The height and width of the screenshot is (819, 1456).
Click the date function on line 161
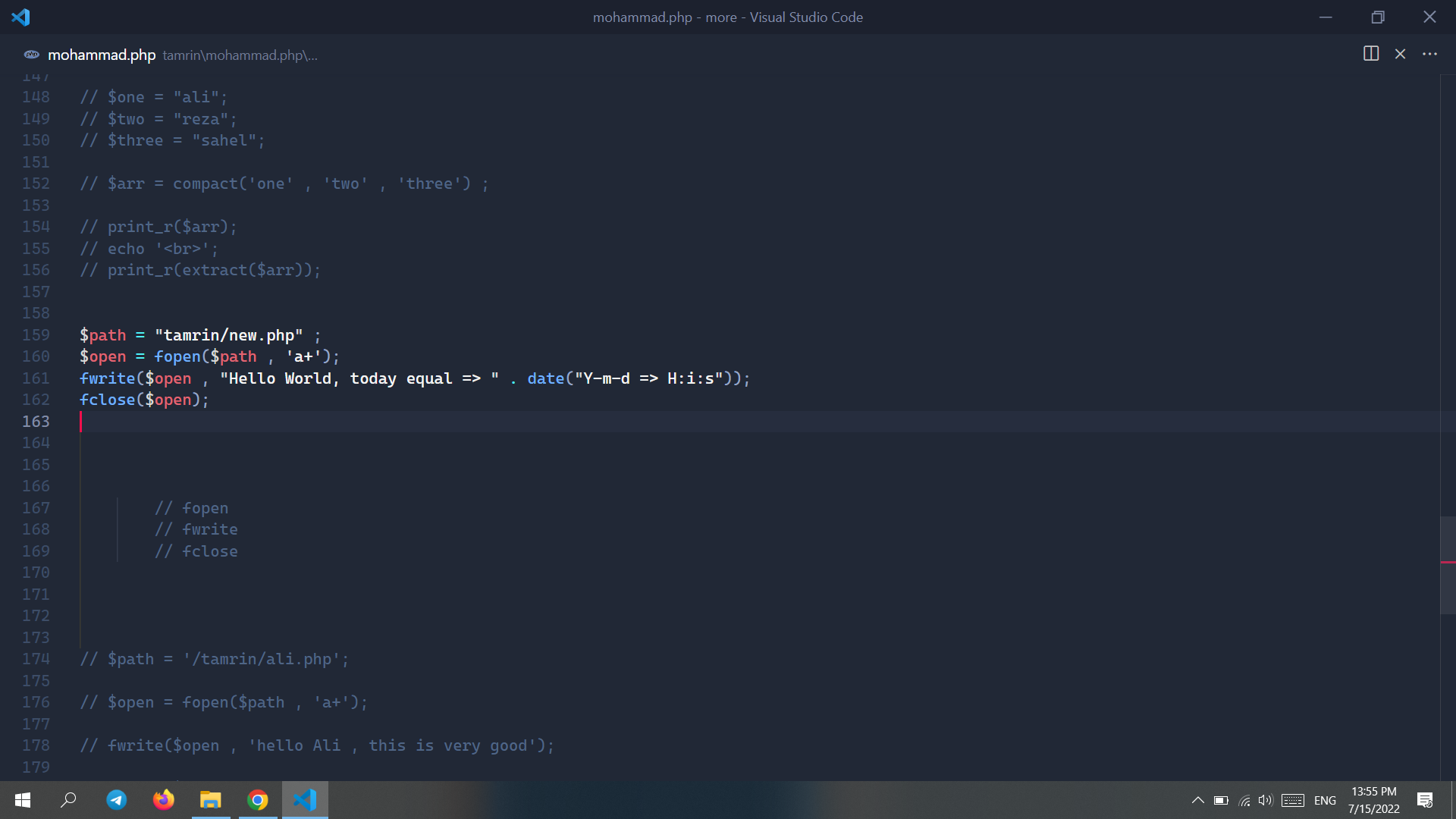545,378
